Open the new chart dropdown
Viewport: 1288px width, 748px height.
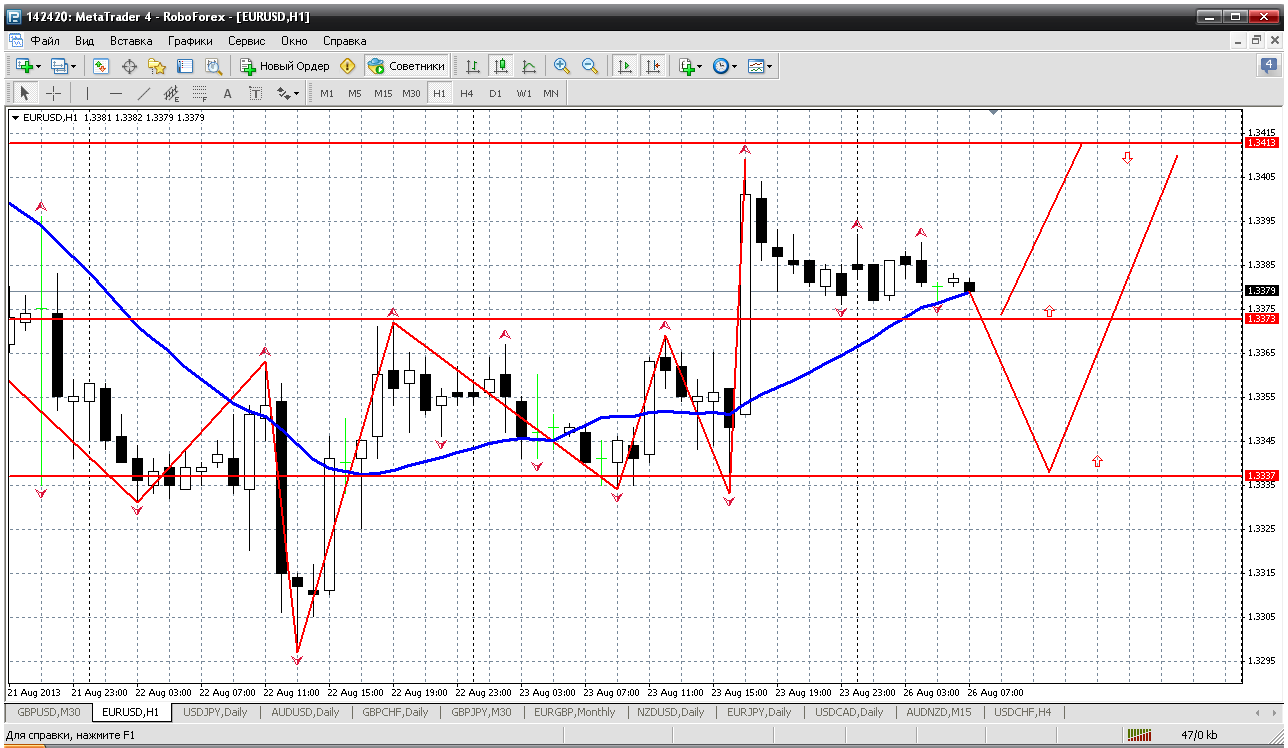28,66
